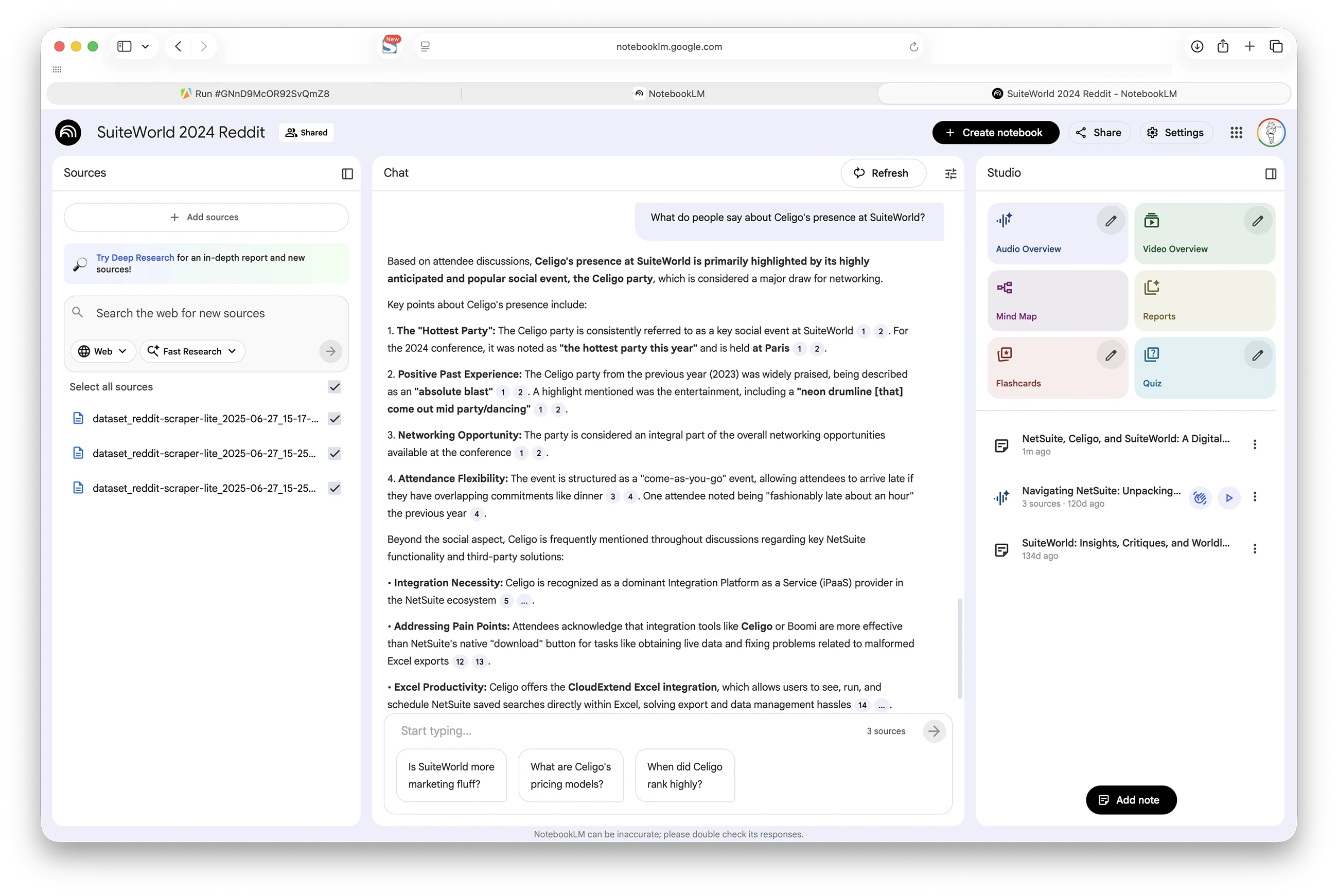Toggle Safari sidebar icon
This screenshot has width=1338, height=896.
point(124,47)
